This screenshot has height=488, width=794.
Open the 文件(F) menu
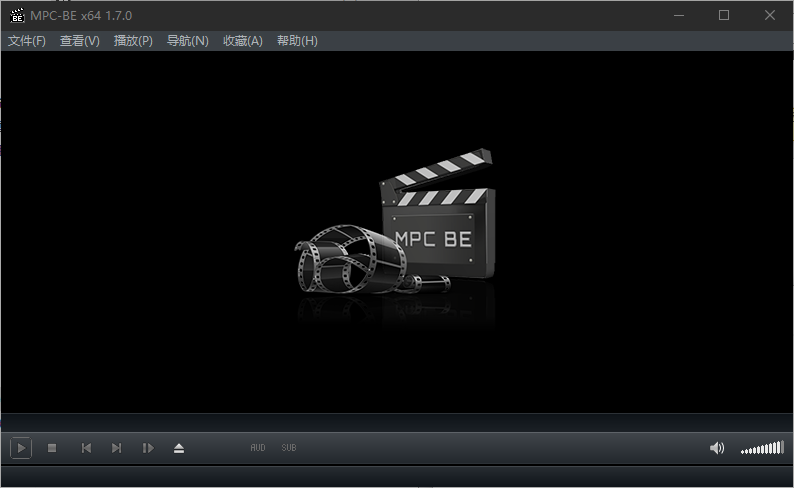click(x=27, y=40)
